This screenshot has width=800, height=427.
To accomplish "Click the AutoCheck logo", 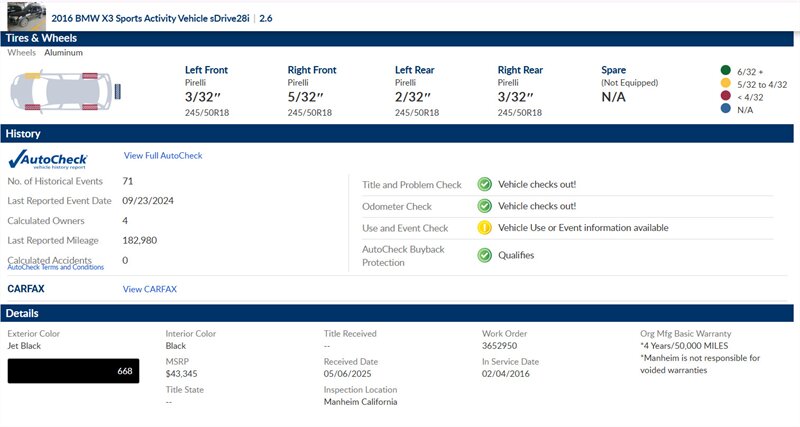I will [x=48, y=159].
